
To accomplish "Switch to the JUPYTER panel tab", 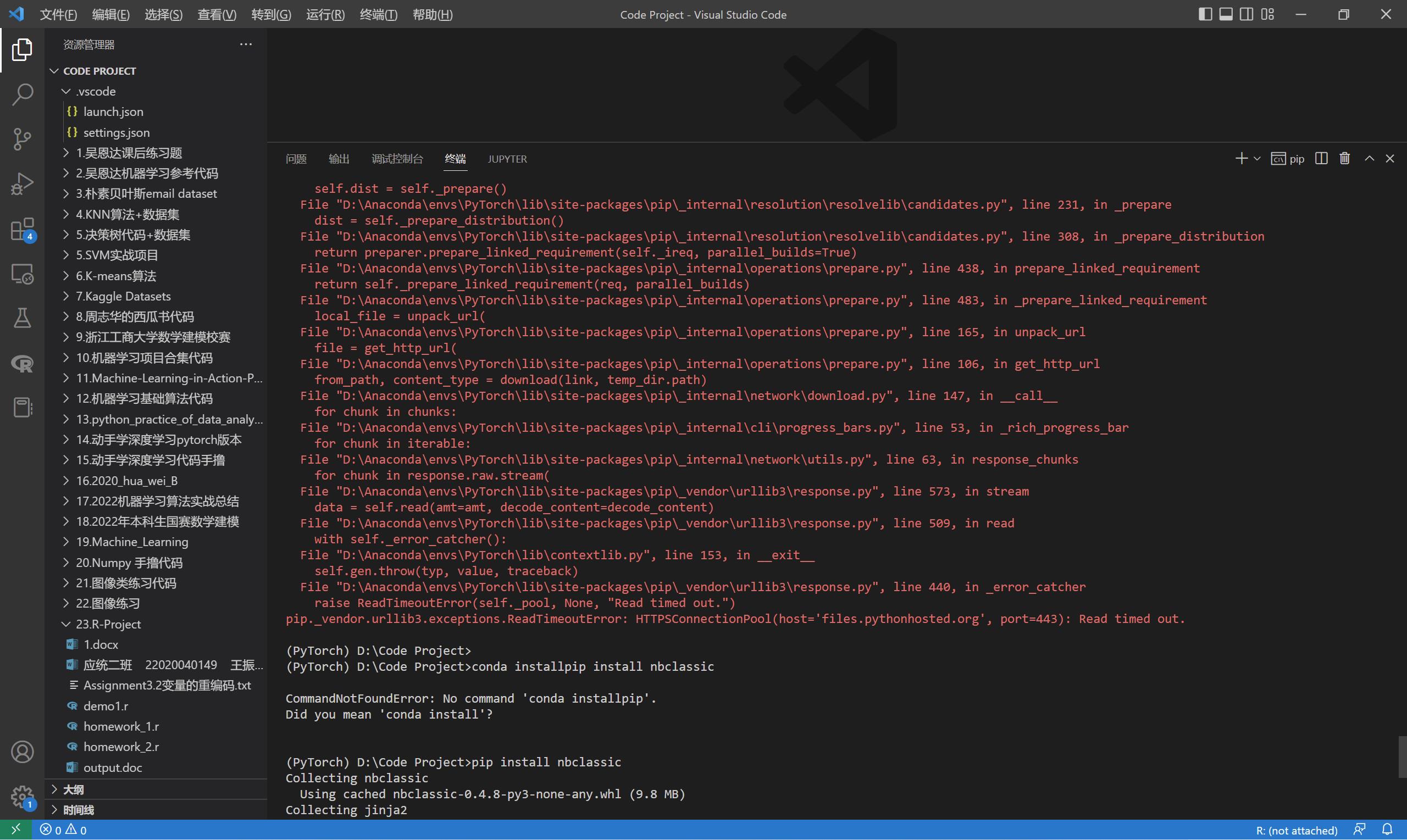I will click(x=507, y=159).
